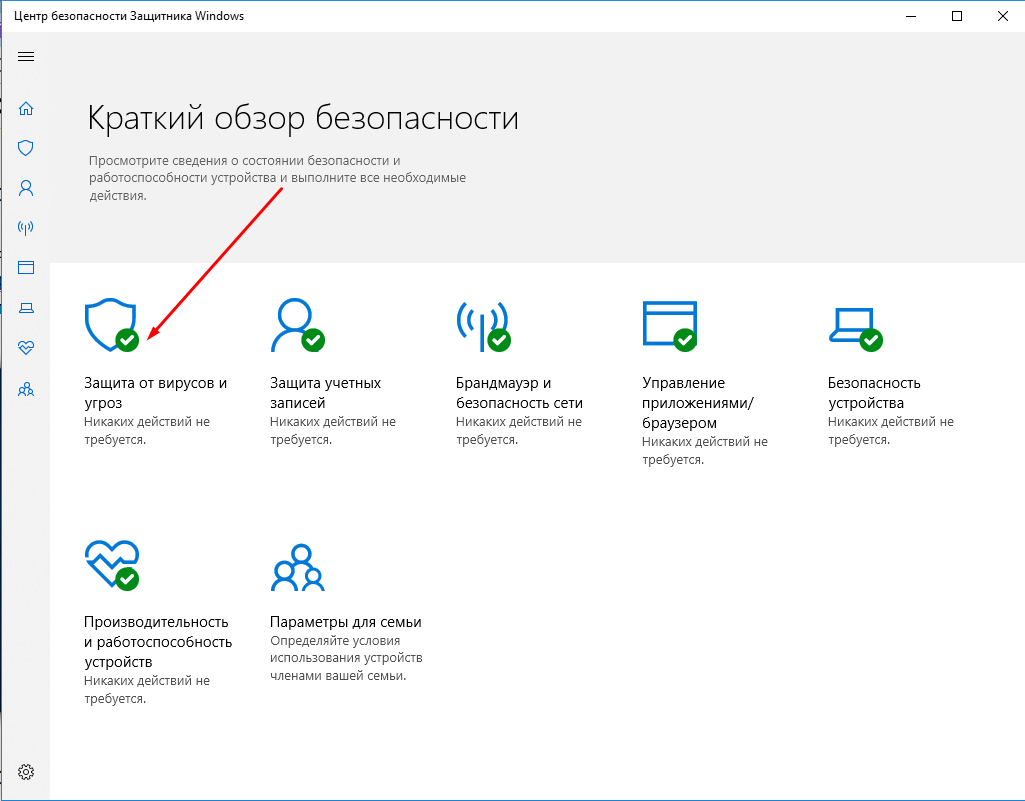Click the large firewall antenna icon
Screen dimensions: 1025x801
(x=483, y=326)
